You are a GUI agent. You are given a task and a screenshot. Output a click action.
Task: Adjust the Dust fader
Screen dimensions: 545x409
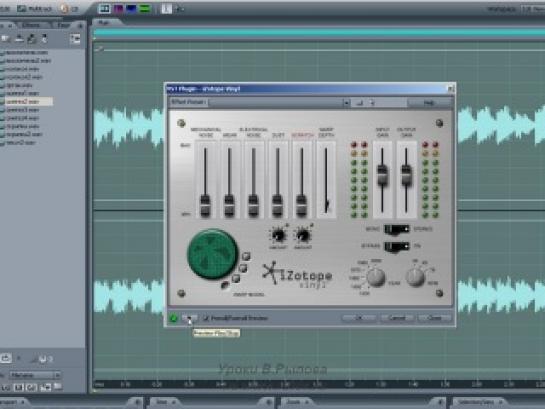point(277,206)
